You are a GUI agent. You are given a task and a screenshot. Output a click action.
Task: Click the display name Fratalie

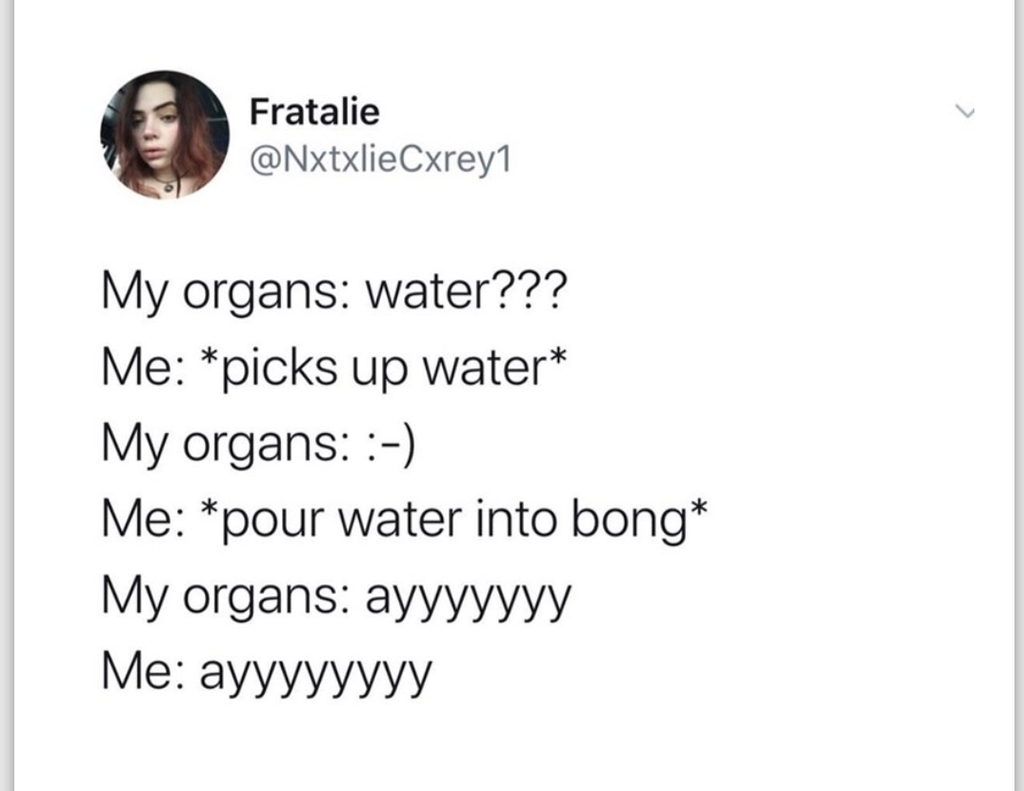[x=314, y=112]
